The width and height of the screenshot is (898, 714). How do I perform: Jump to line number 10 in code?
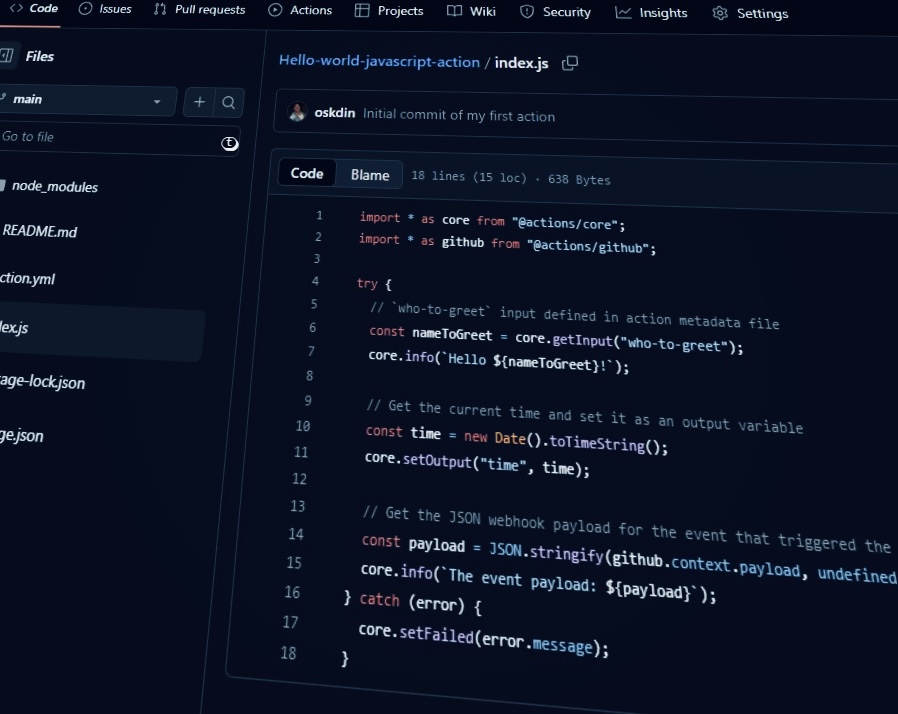coord(302,426)
